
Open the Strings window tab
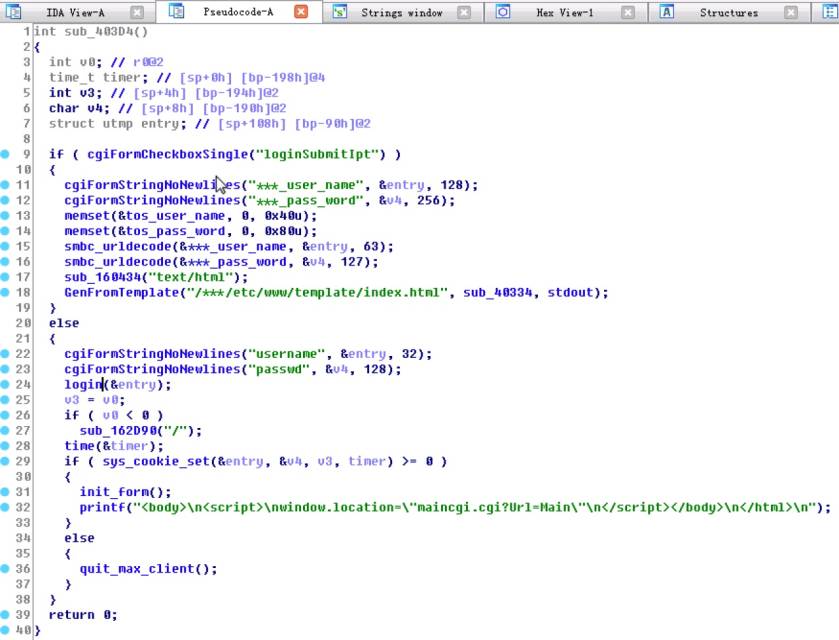tap(401, 12)
